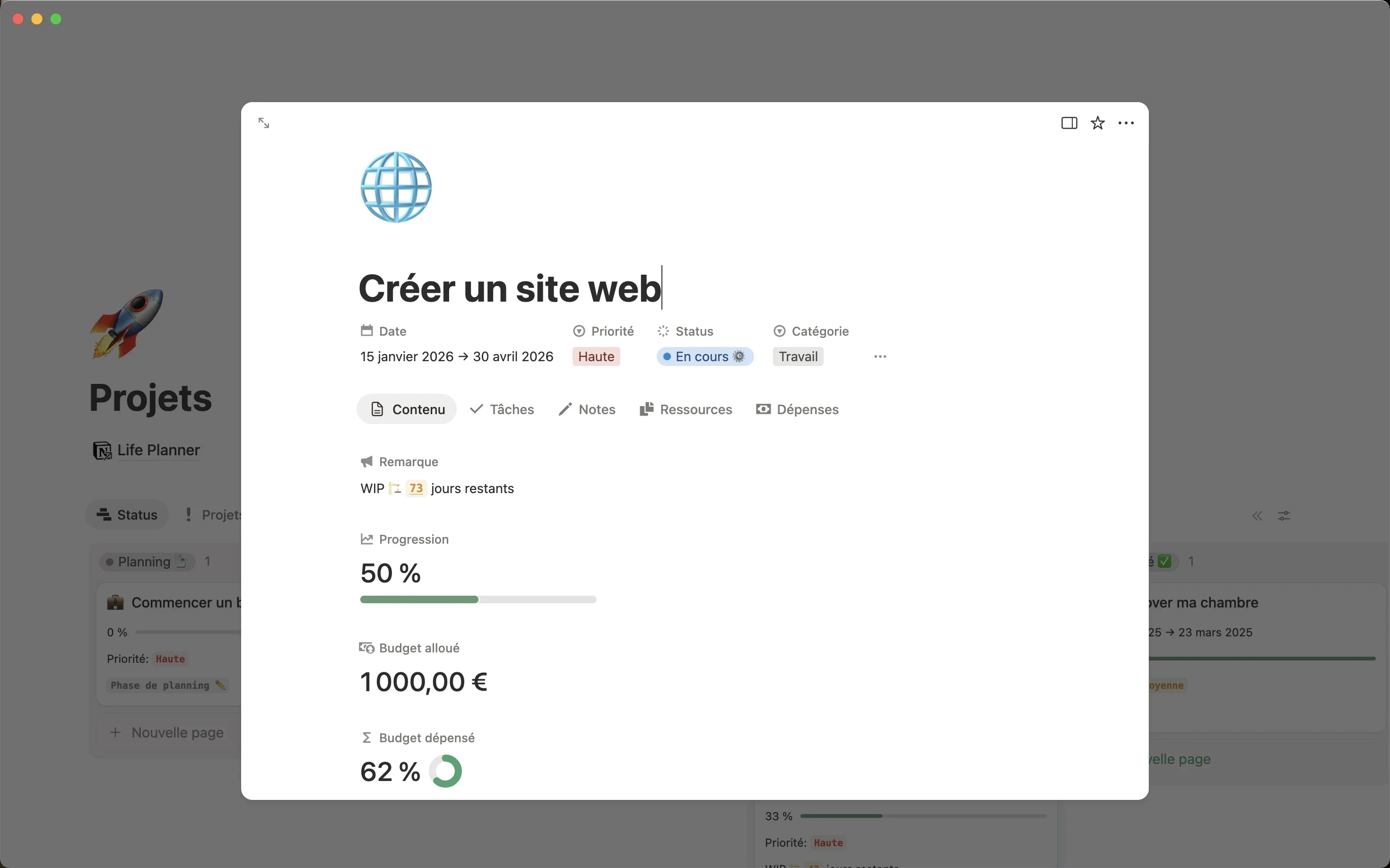Go to the Dépenses tab
1390x868 pixels.
pos(797,409)
